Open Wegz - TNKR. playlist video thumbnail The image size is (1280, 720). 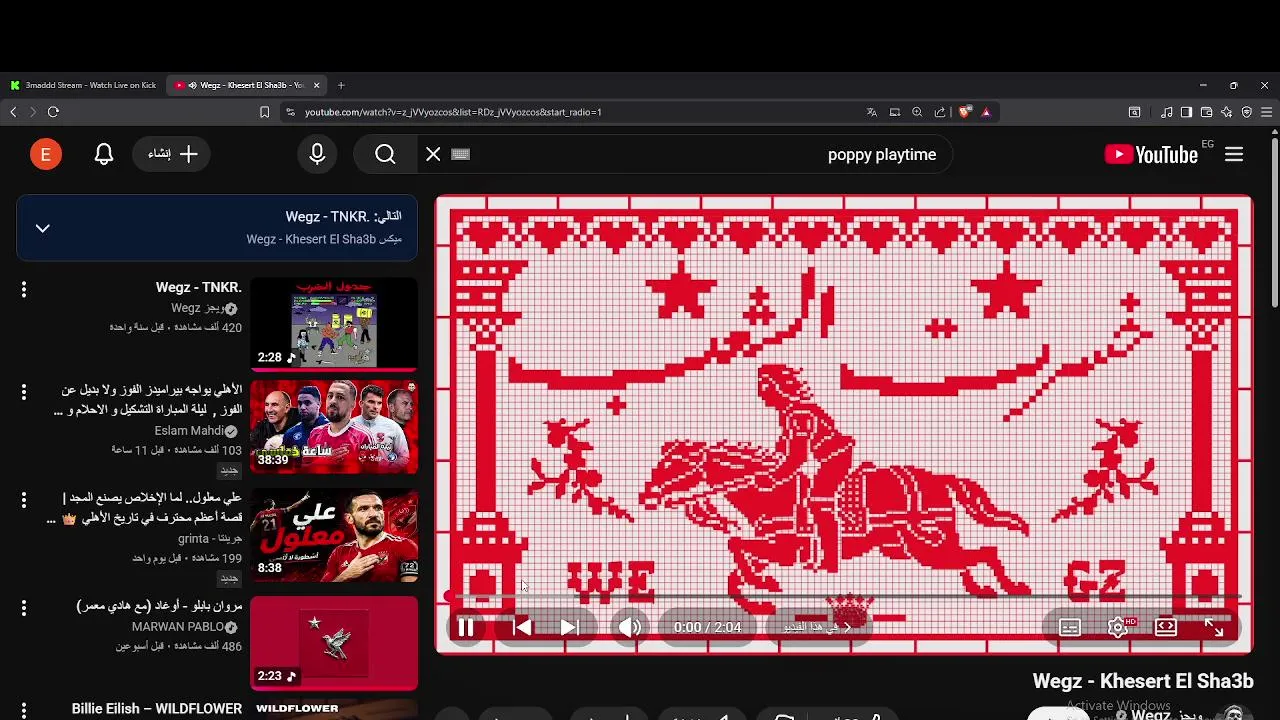pyautogui.click(x=334, y=323)
